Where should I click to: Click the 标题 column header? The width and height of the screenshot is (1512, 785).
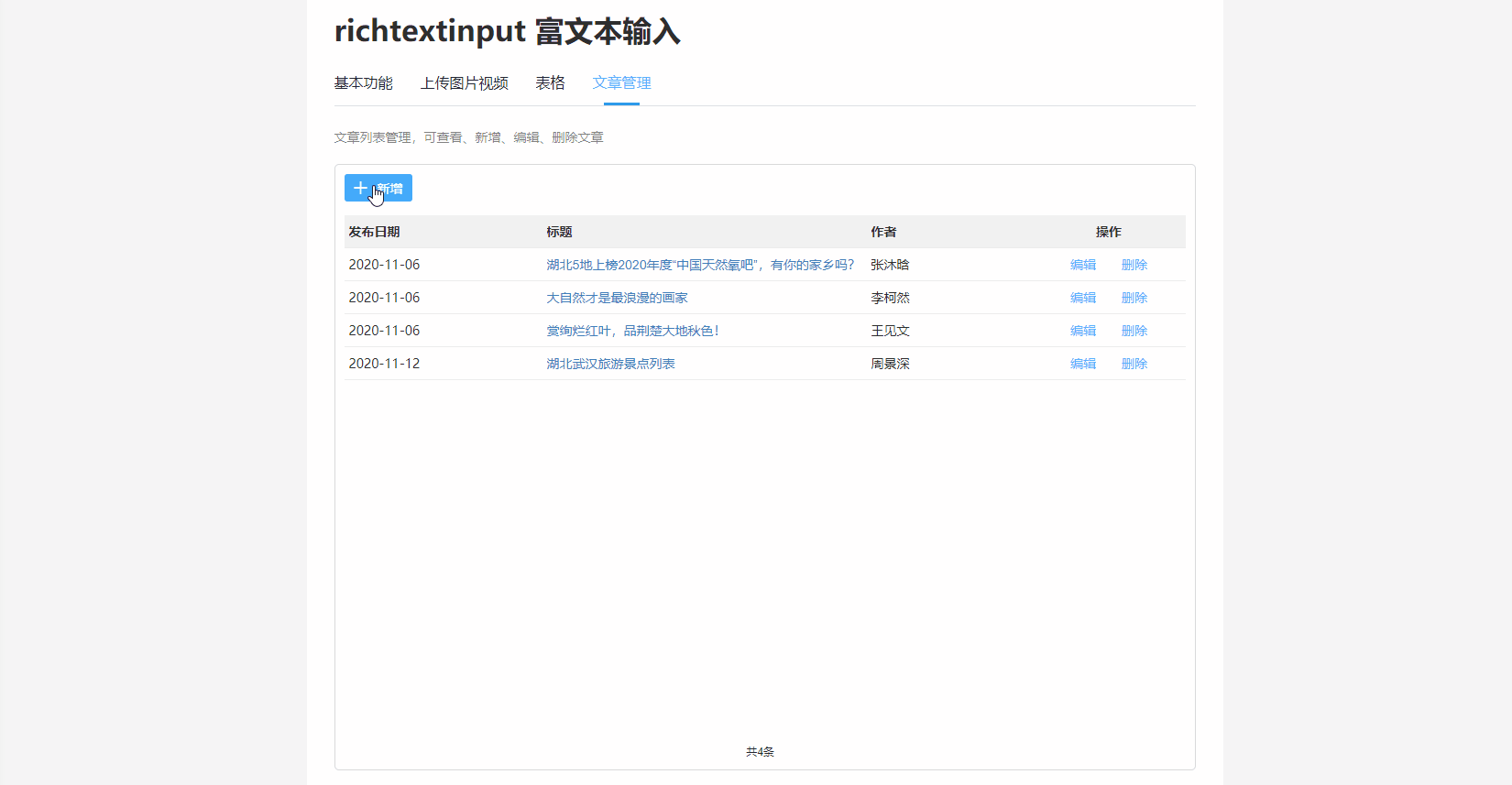(x=559, y=232)
